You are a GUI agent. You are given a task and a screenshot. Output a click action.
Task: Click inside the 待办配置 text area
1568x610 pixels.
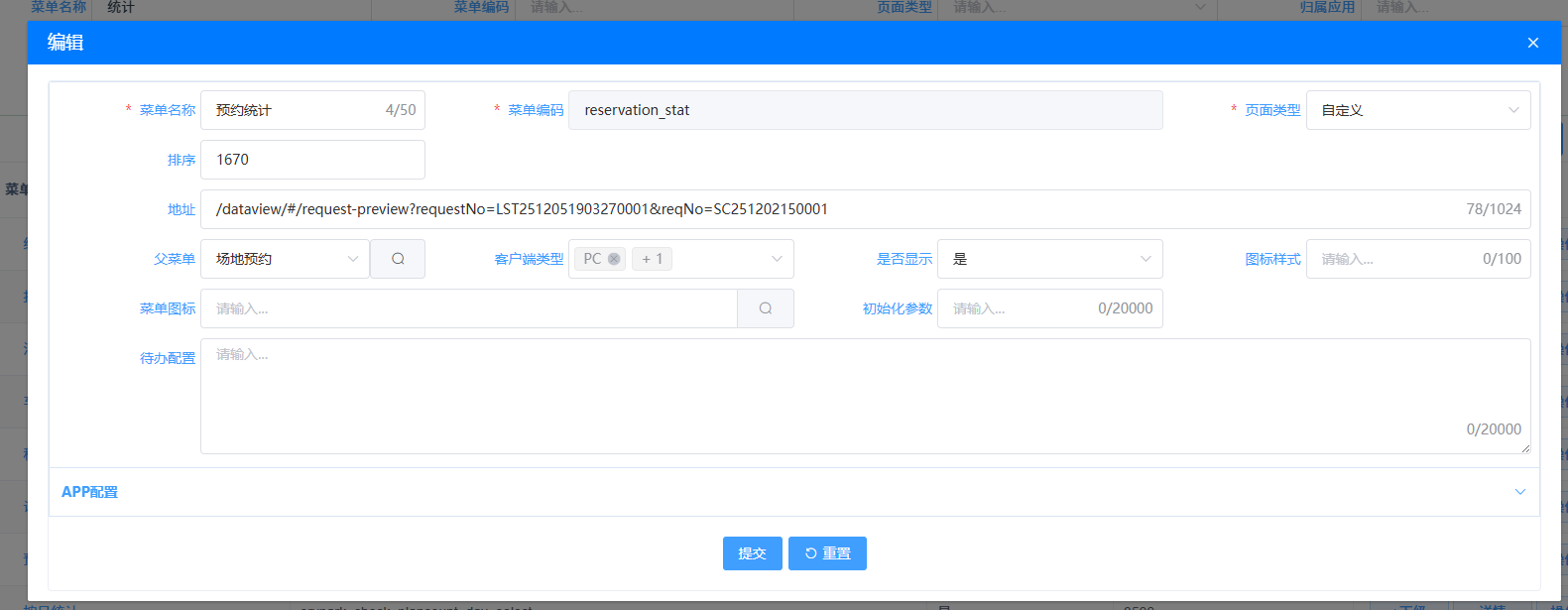[x=863, y=395]
